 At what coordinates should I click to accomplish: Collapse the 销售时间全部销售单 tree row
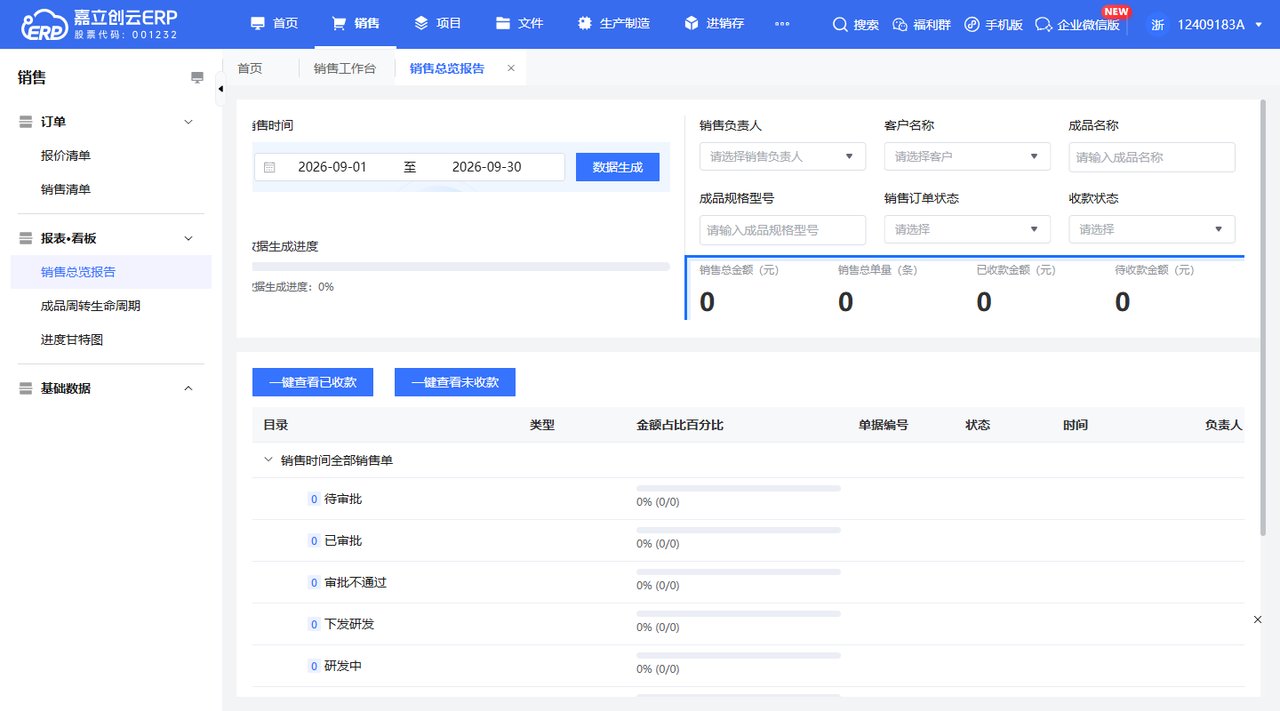pos(267,460)
